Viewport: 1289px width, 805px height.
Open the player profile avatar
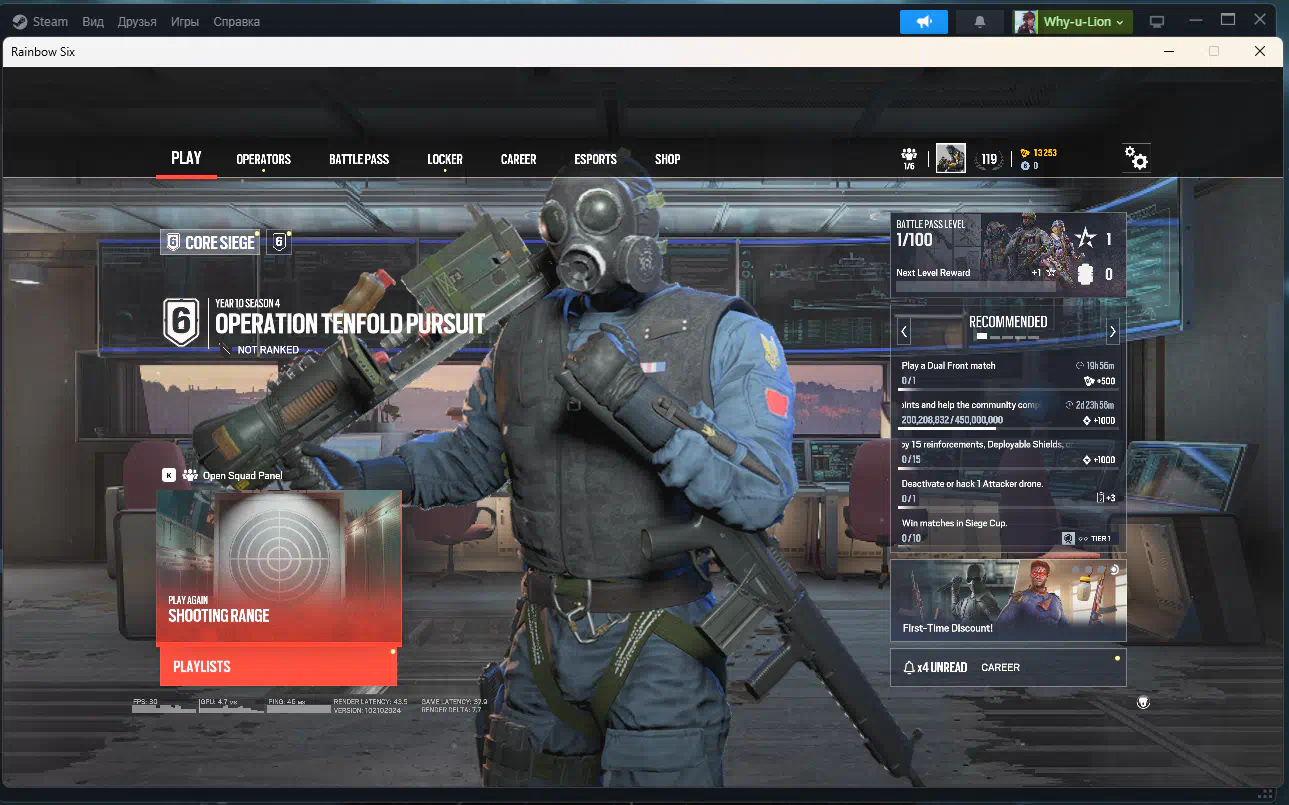pos(950,158)
